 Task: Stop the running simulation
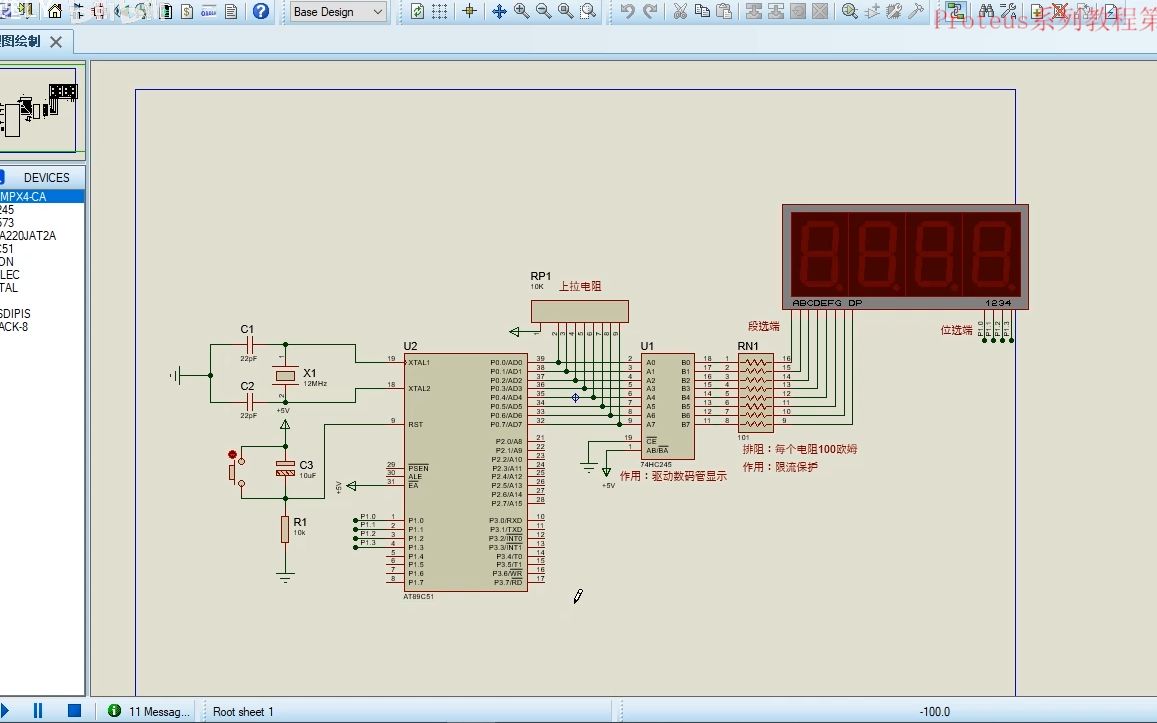[x=74, y=711]
